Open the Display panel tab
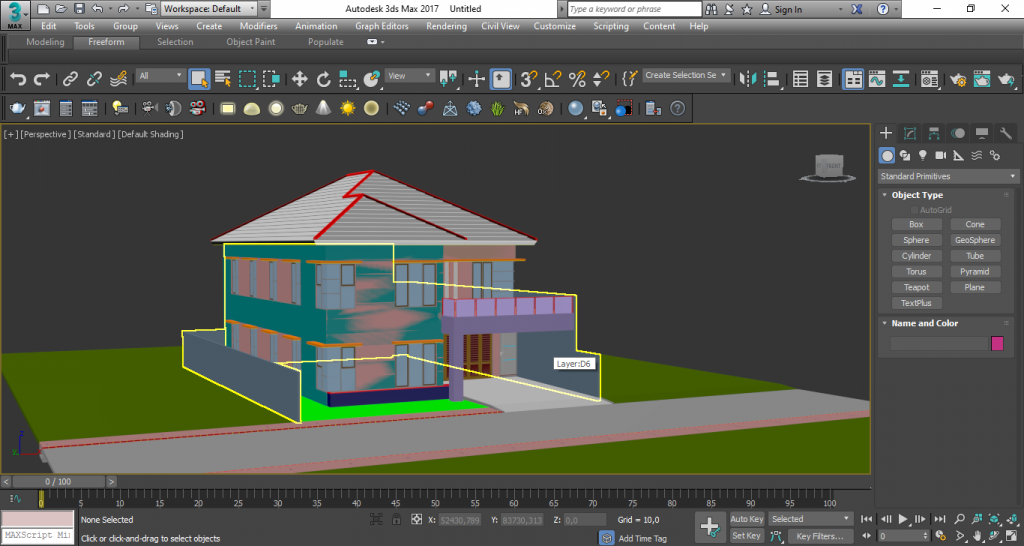This screenshot has width=1024, height=546. tap(982, 134)
